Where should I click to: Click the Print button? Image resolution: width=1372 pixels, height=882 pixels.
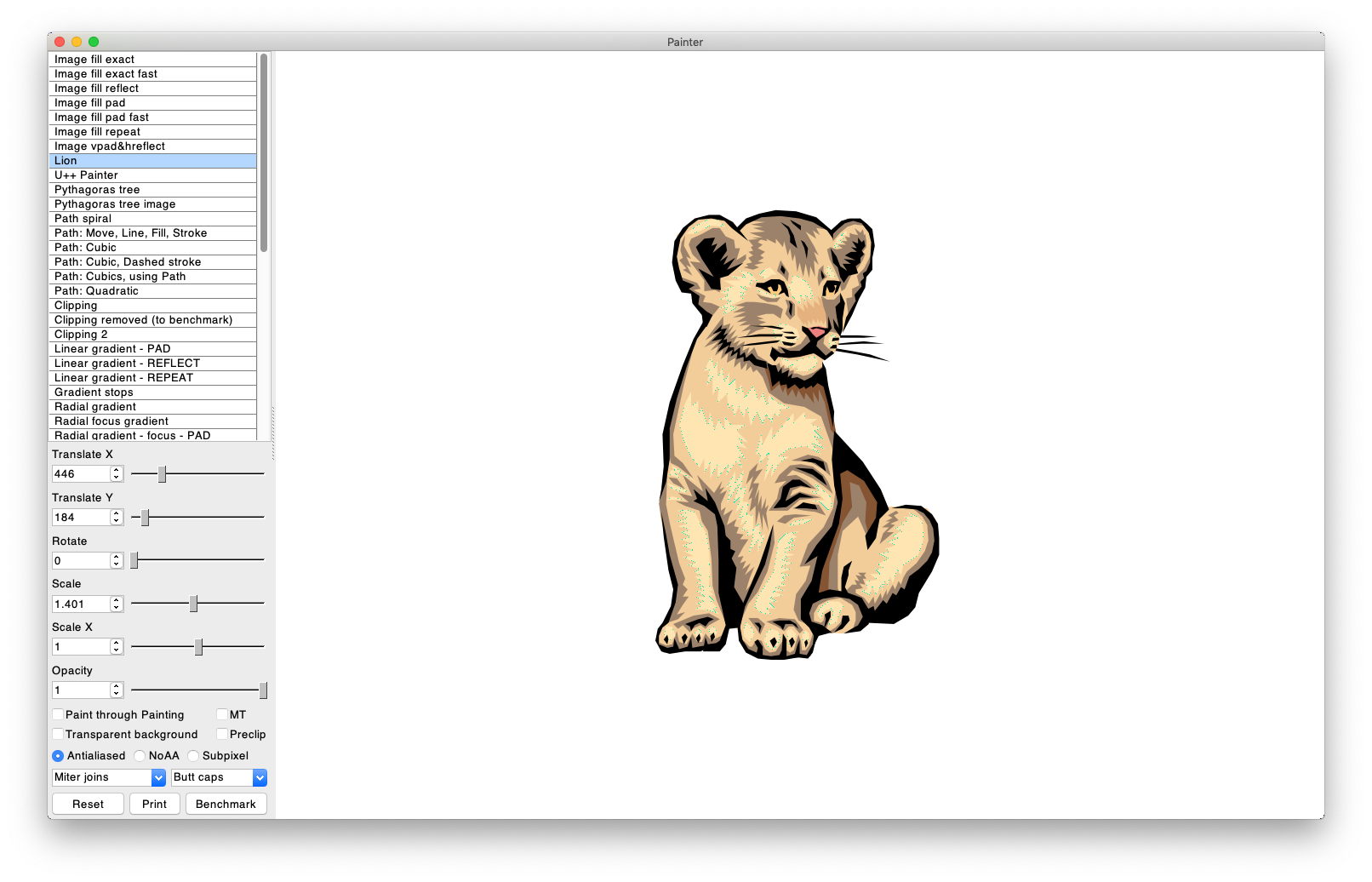pos(154,805)
